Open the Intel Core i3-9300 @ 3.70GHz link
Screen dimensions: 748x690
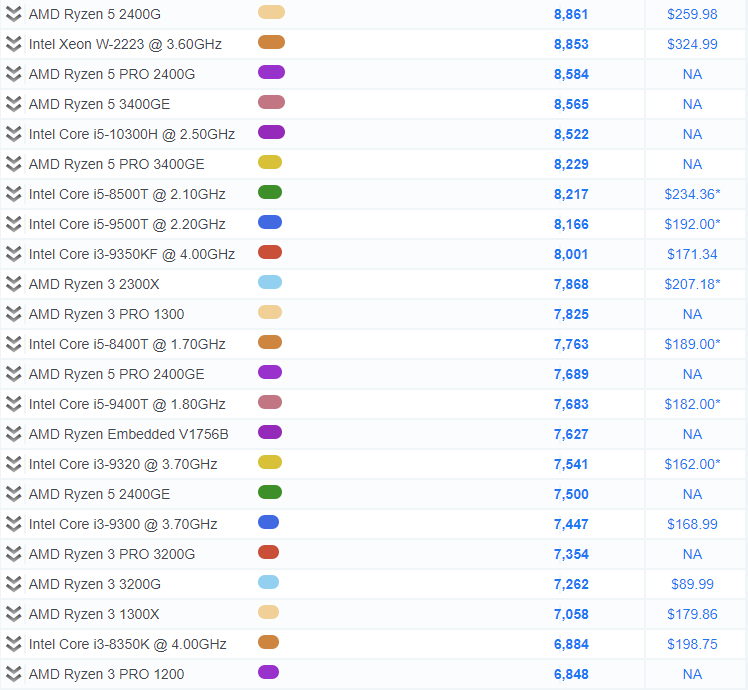point(123,524)
